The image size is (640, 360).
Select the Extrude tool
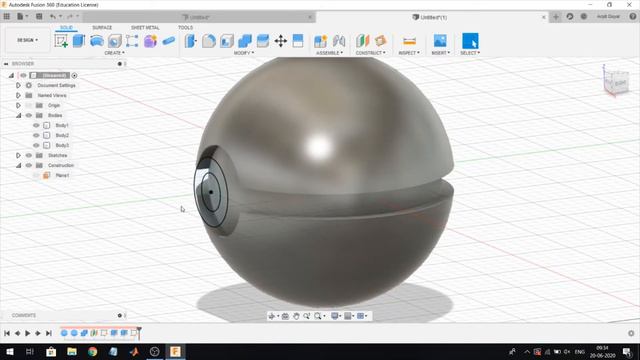click(x=78, y=41)
